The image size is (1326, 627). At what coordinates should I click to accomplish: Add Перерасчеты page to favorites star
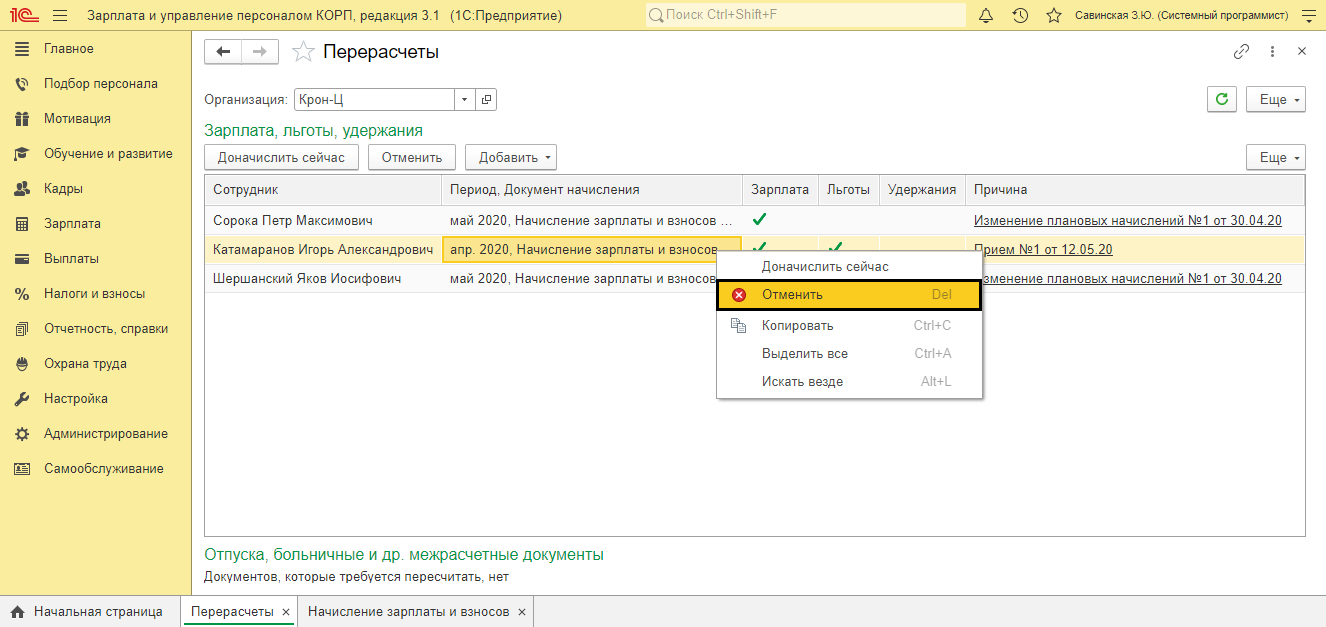[304, 52]
